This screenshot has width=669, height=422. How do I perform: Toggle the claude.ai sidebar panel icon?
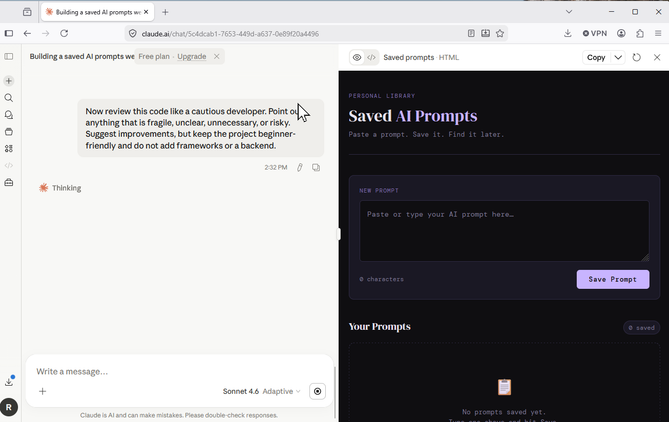click(x=9, y=56)
